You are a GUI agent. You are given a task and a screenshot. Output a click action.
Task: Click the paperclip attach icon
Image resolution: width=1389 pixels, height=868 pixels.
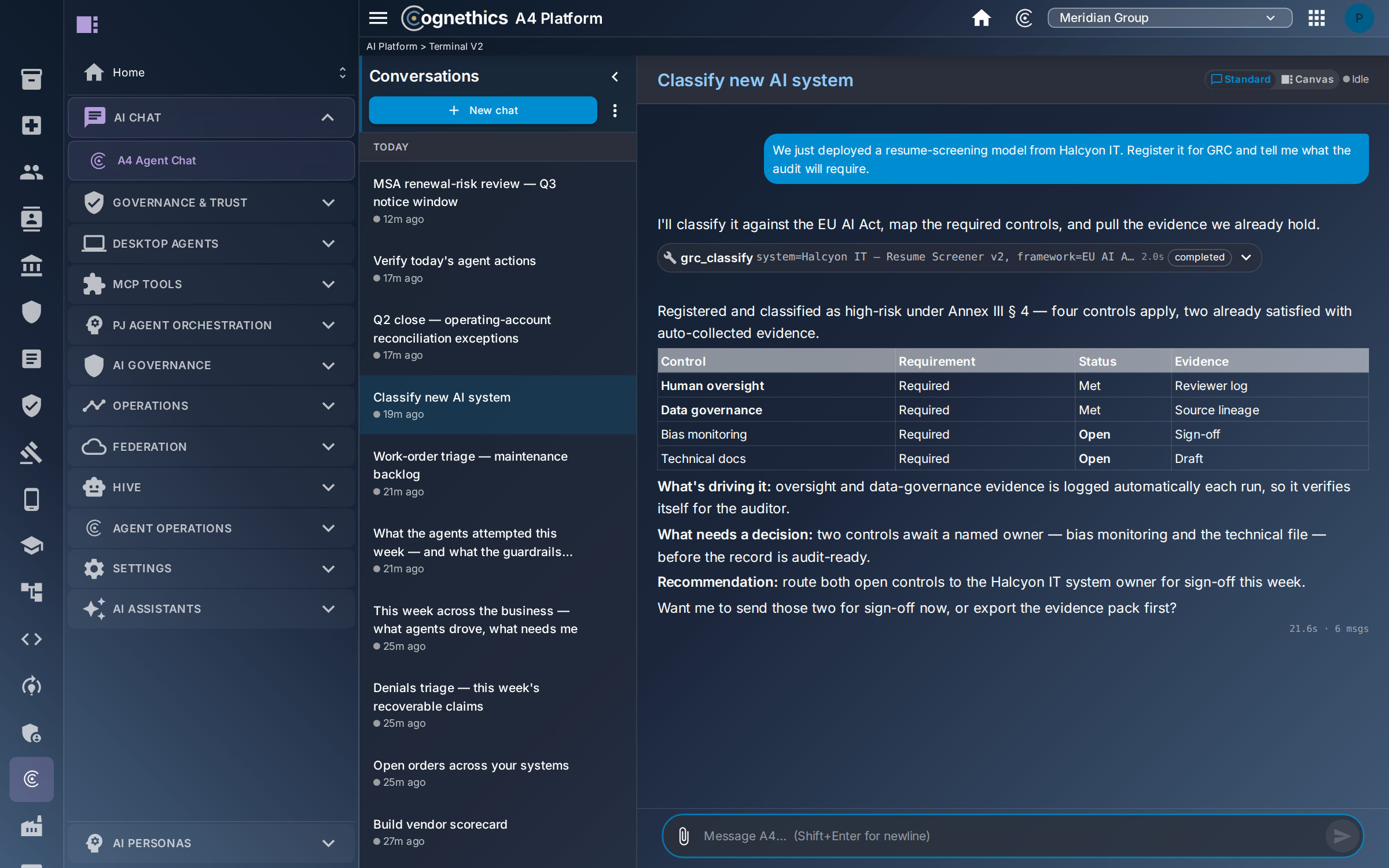point(684,836)
